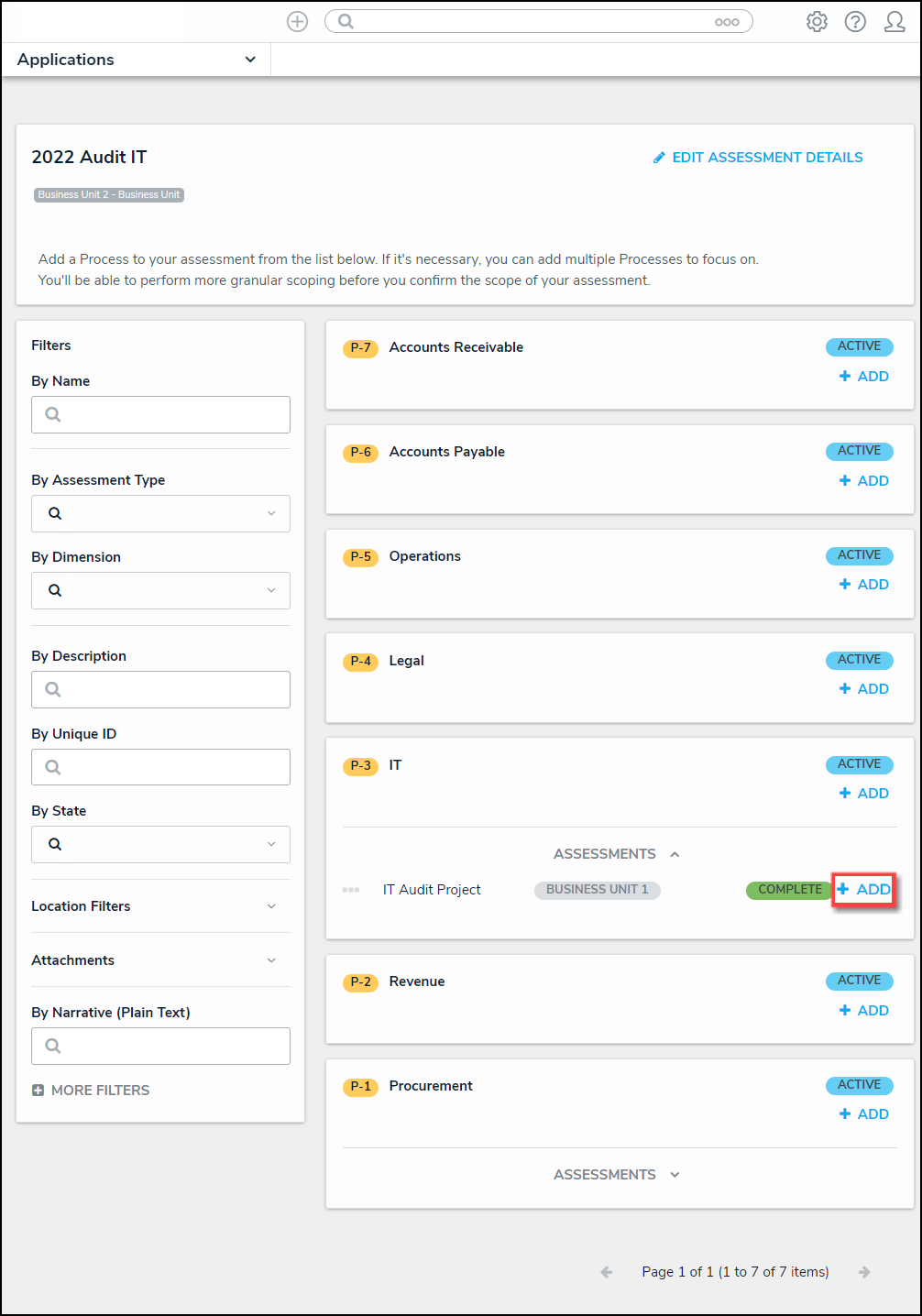This screenshot has height=1316, width=922.
Task: Add the Accounts Receivable process
Action: [864, 377]
